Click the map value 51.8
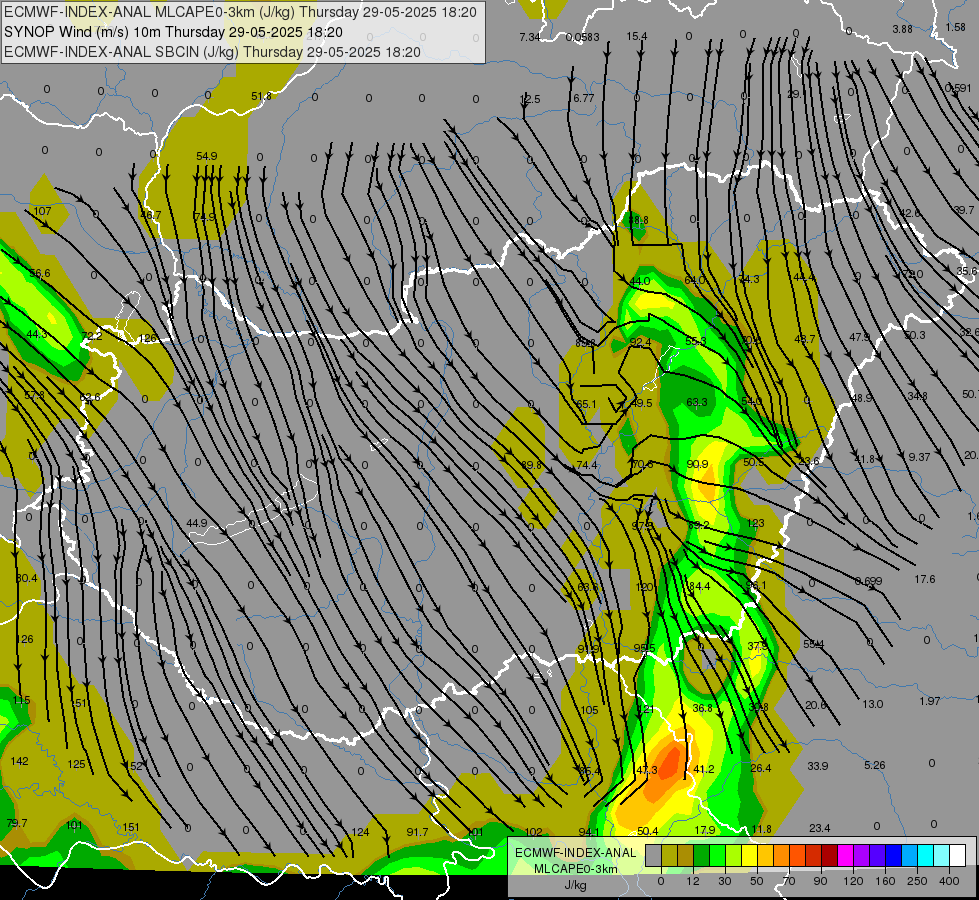 point(261,96)
